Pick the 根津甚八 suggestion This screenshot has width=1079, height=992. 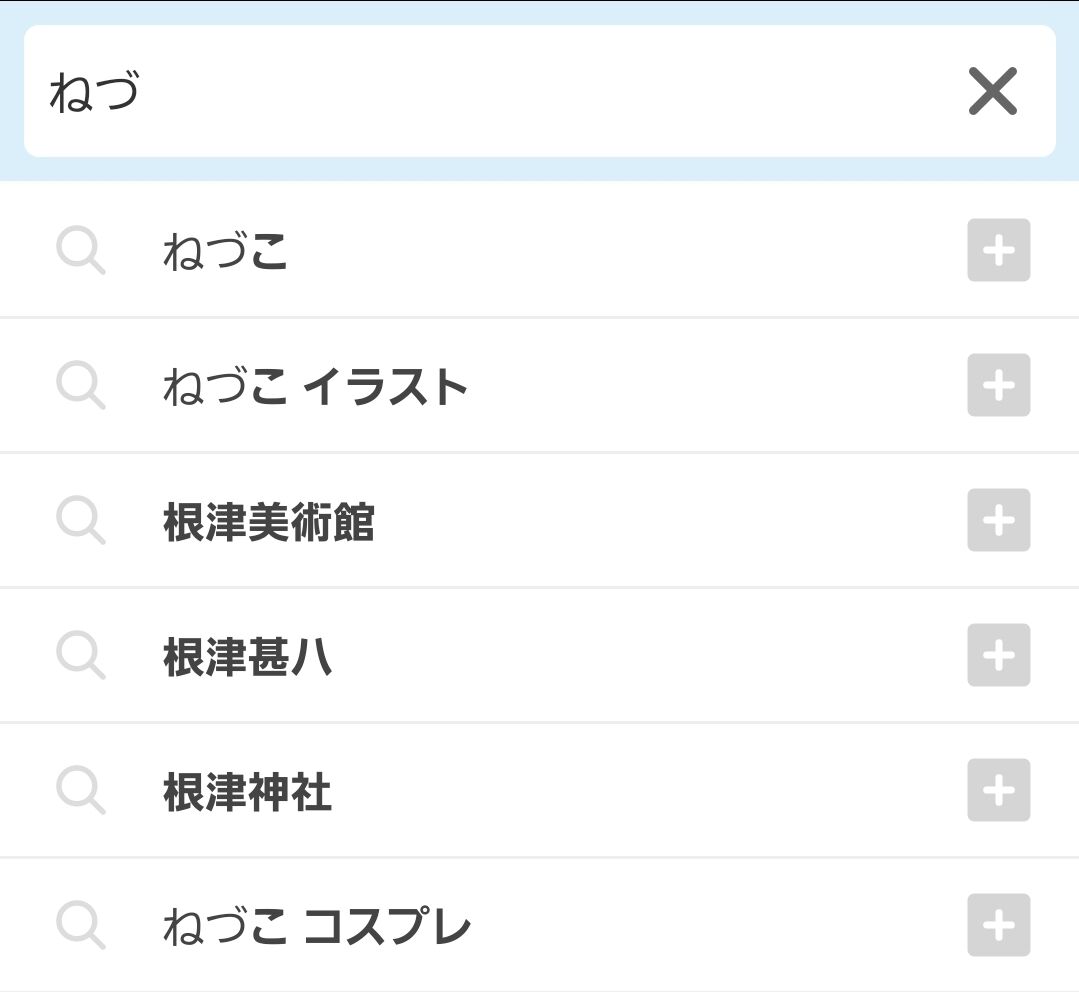coord(540,655)
